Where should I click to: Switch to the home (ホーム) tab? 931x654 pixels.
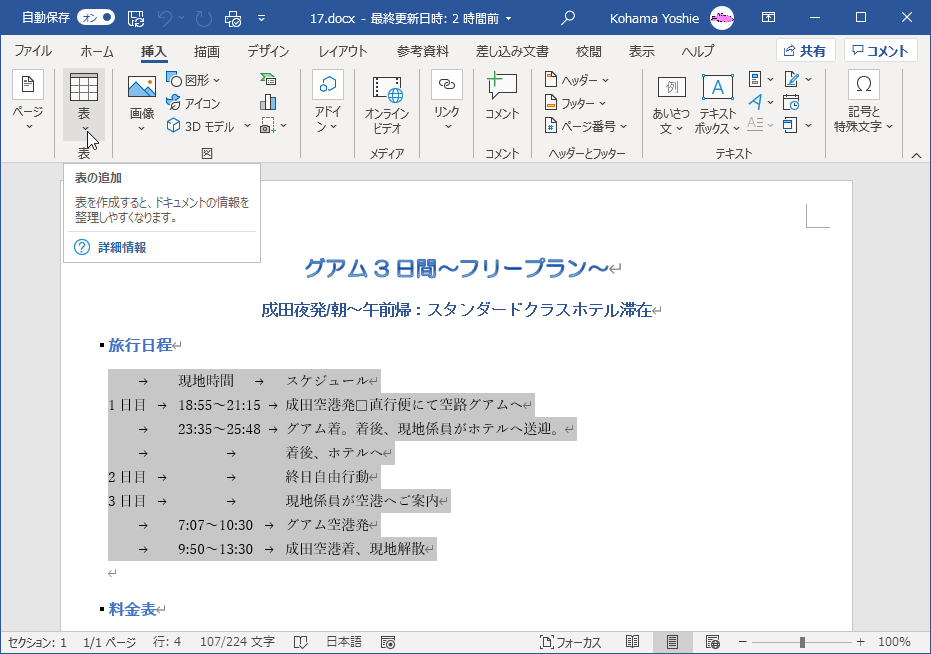coord(97,51)
